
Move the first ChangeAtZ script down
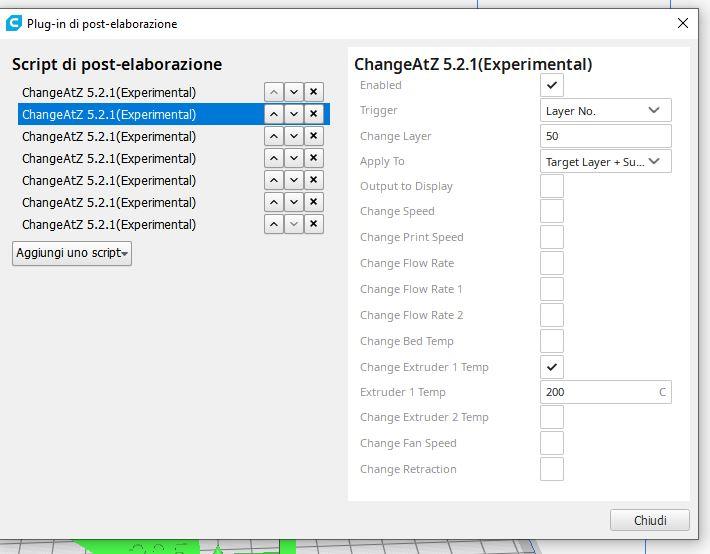[294, 92]
